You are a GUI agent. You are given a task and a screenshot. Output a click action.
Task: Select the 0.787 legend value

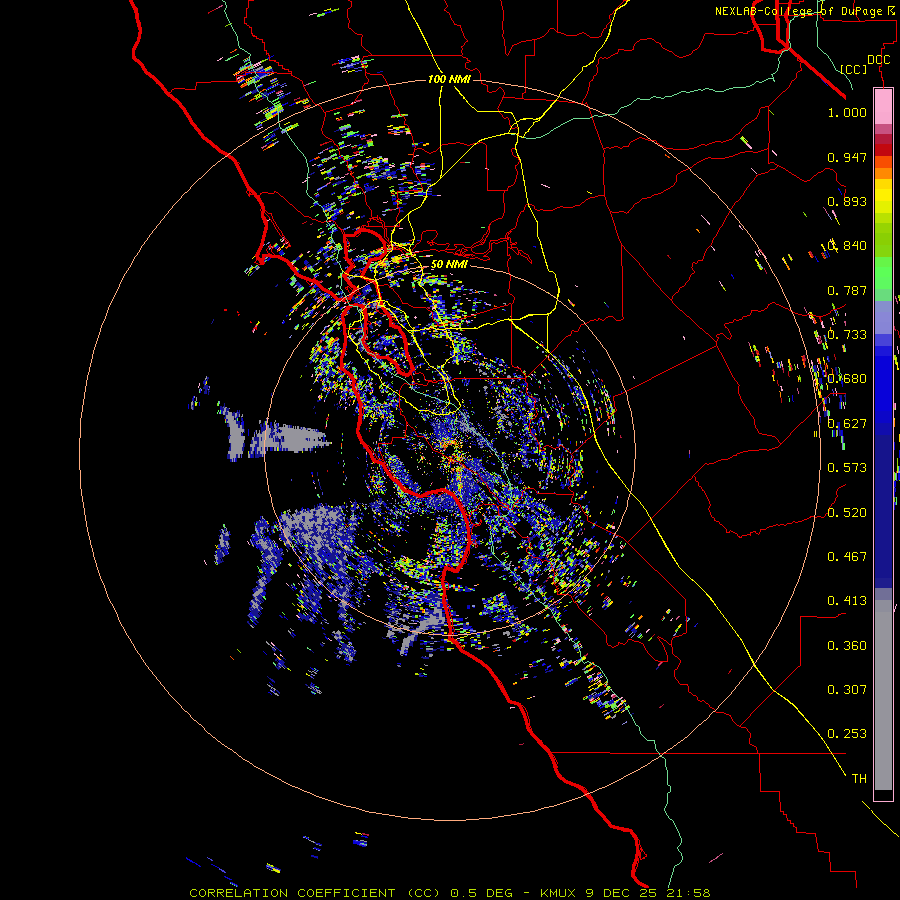[x=847, y=290]
